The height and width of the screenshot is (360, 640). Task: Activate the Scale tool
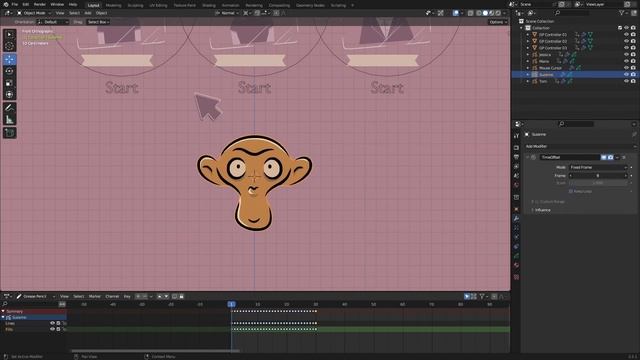[x=9, y=83]
